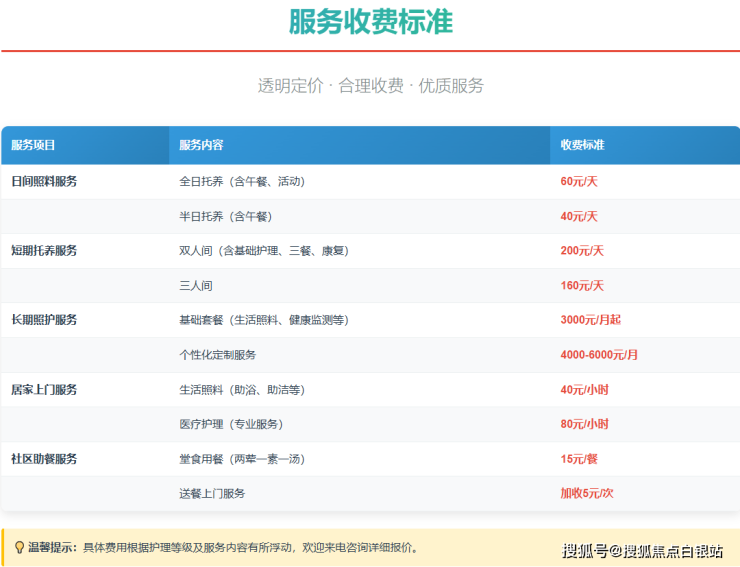740x567 pixels.
Task: Click the 透明定价 · 合理收费 · 优质服务 subtitle
Action: pos(370,86)
